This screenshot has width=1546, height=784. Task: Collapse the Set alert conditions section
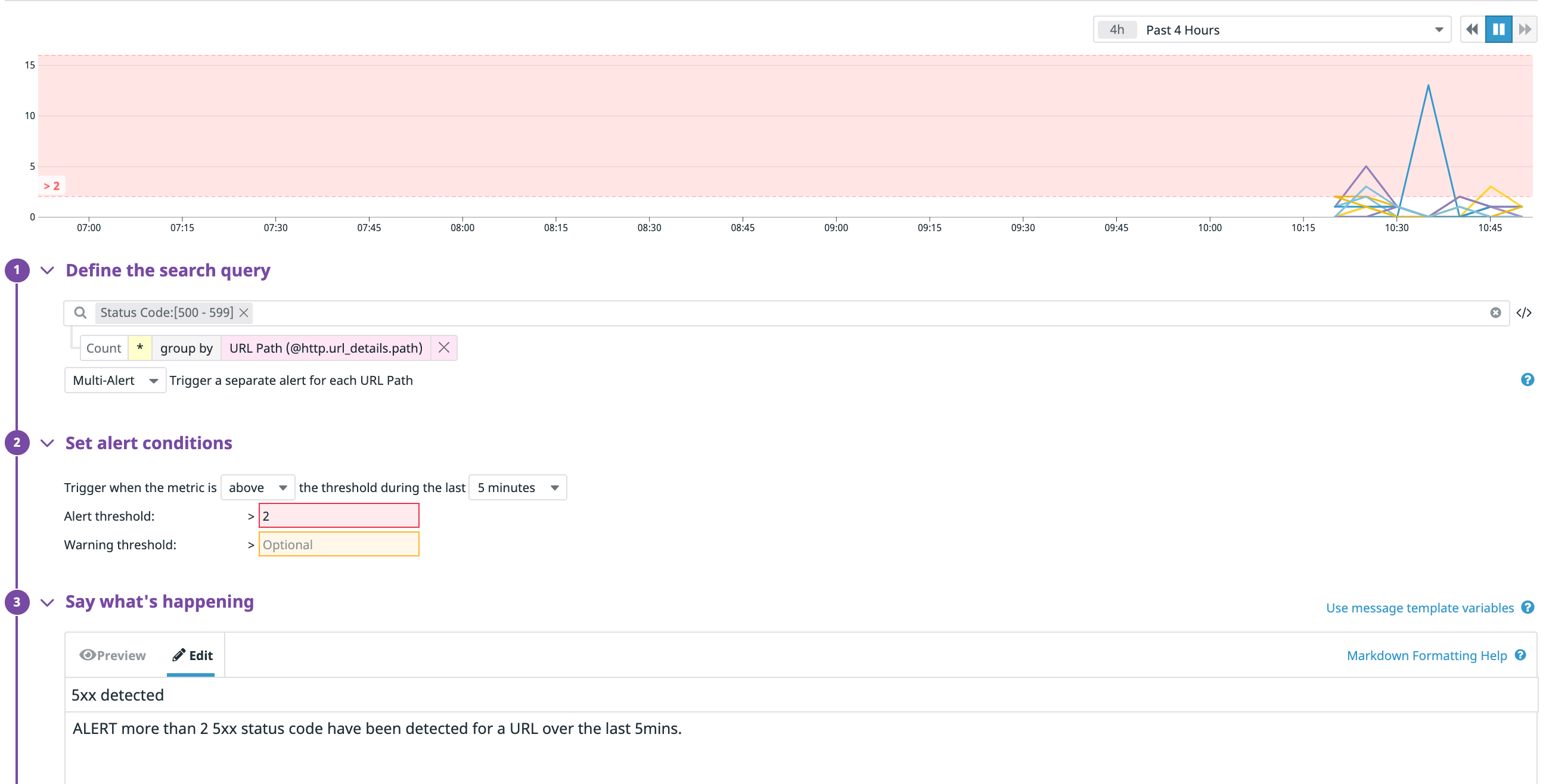pyautogui.click(x=48, y=443)
